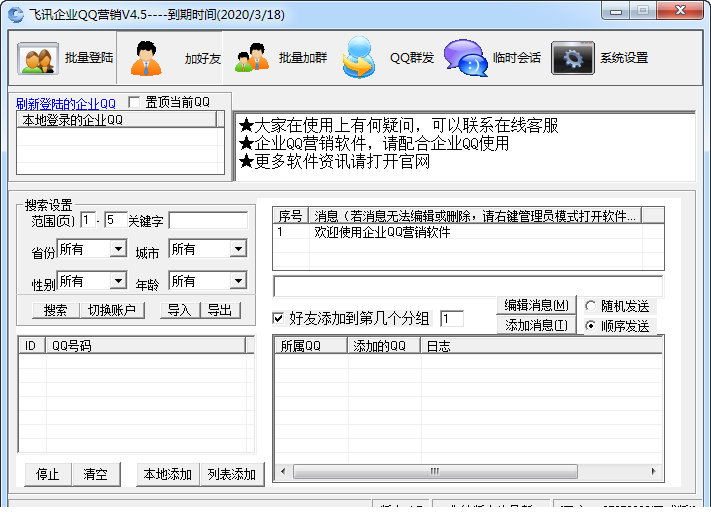Click the 添加的QQ column header

(x=384, y=346)
